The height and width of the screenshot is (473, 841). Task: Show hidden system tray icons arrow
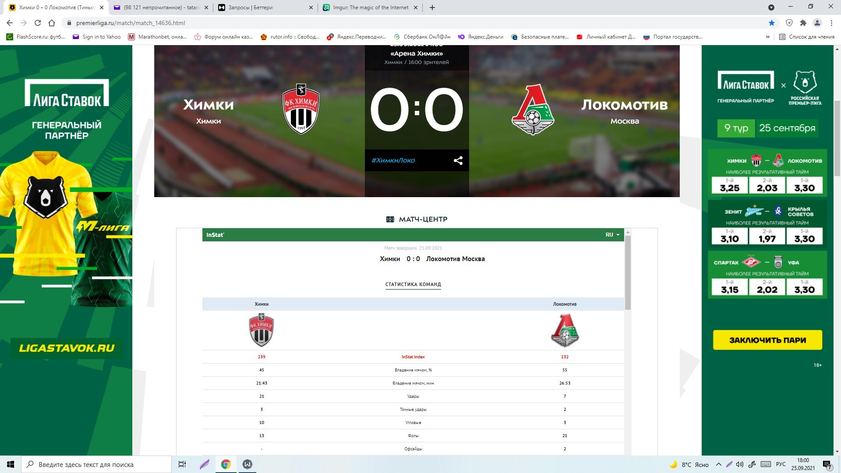tap(718, 464)
